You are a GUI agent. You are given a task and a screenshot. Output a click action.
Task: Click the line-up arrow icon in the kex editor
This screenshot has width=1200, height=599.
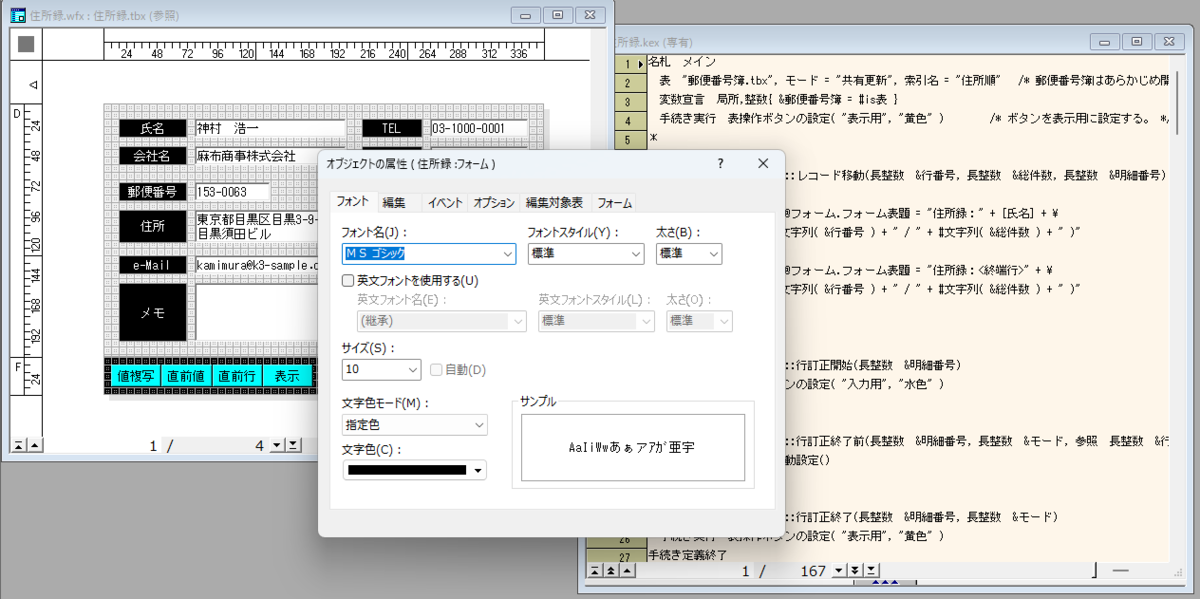tap(626, 571)
